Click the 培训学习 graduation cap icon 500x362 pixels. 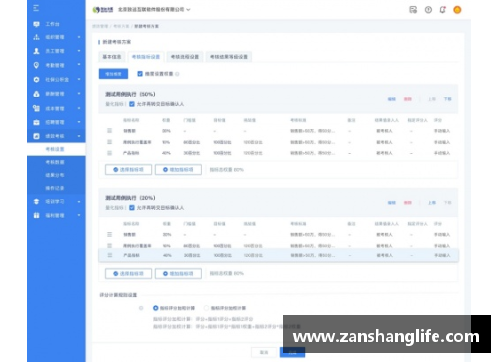tap(36, 202)
